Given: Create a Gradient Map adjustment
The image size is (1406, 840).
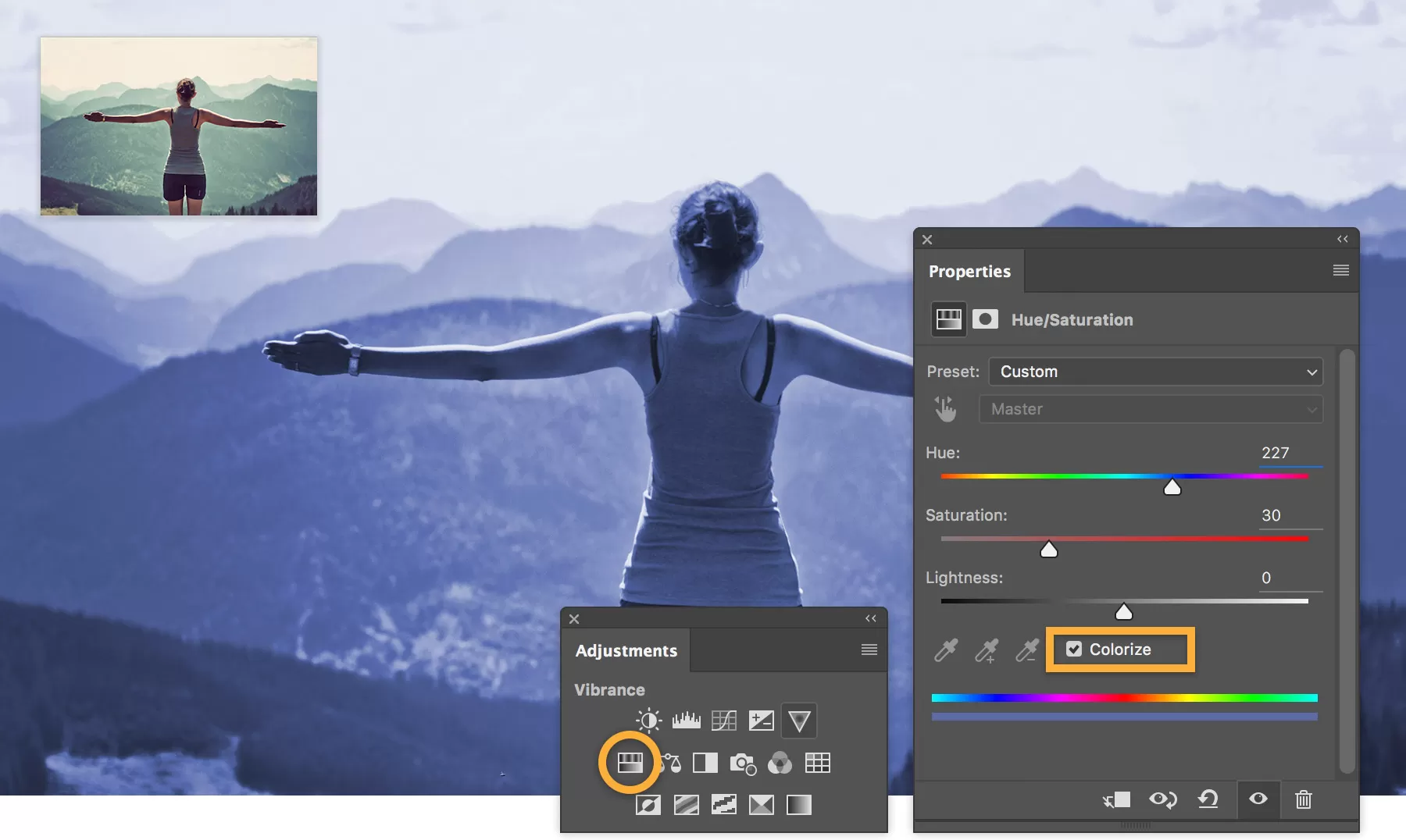Looking at the screenshot, I should (x=799, y=804).
